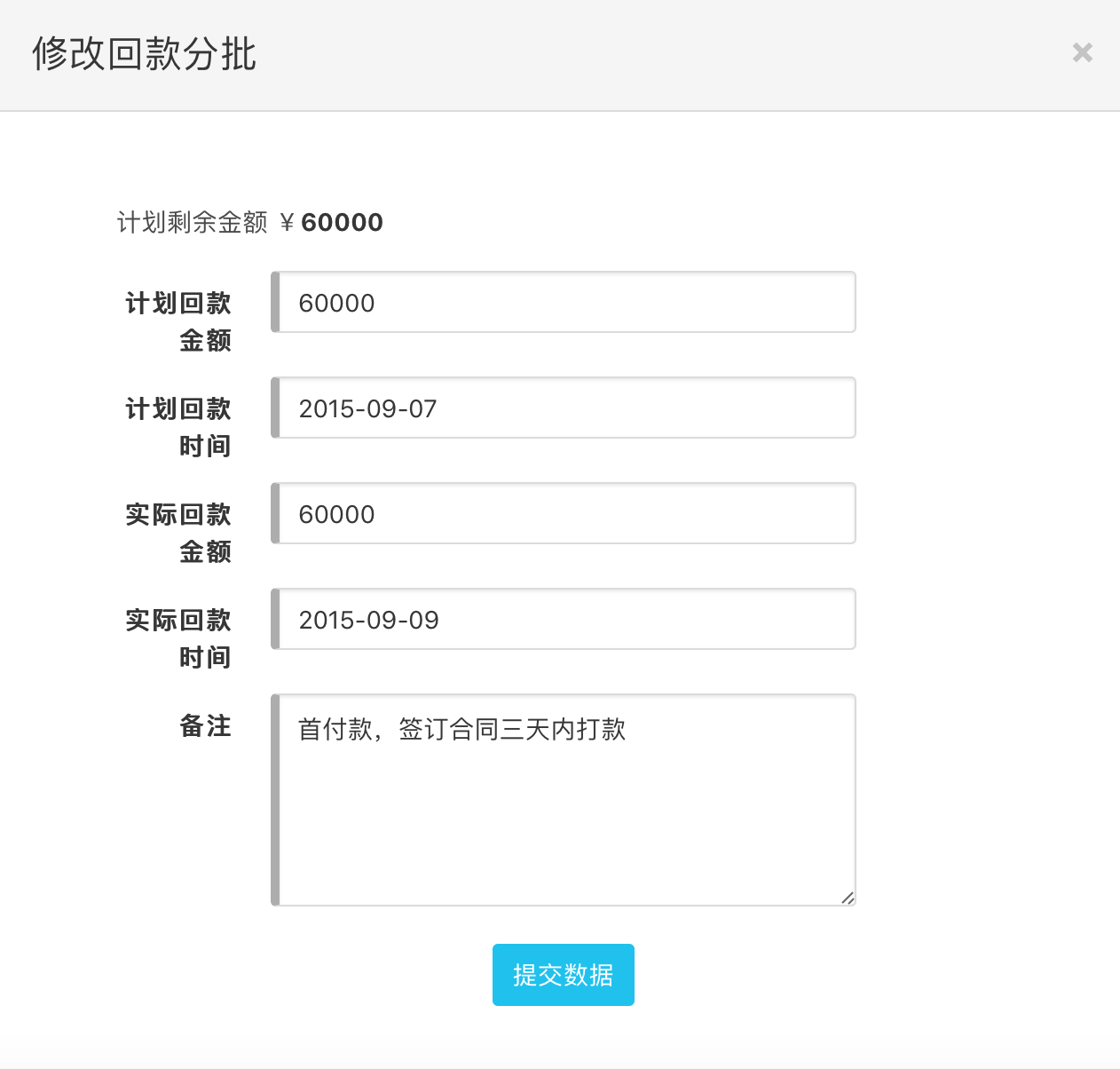The image size is (1120, 1069).
Task: Click the 计划回款金额 input field
Action: (x=566, y=303)
